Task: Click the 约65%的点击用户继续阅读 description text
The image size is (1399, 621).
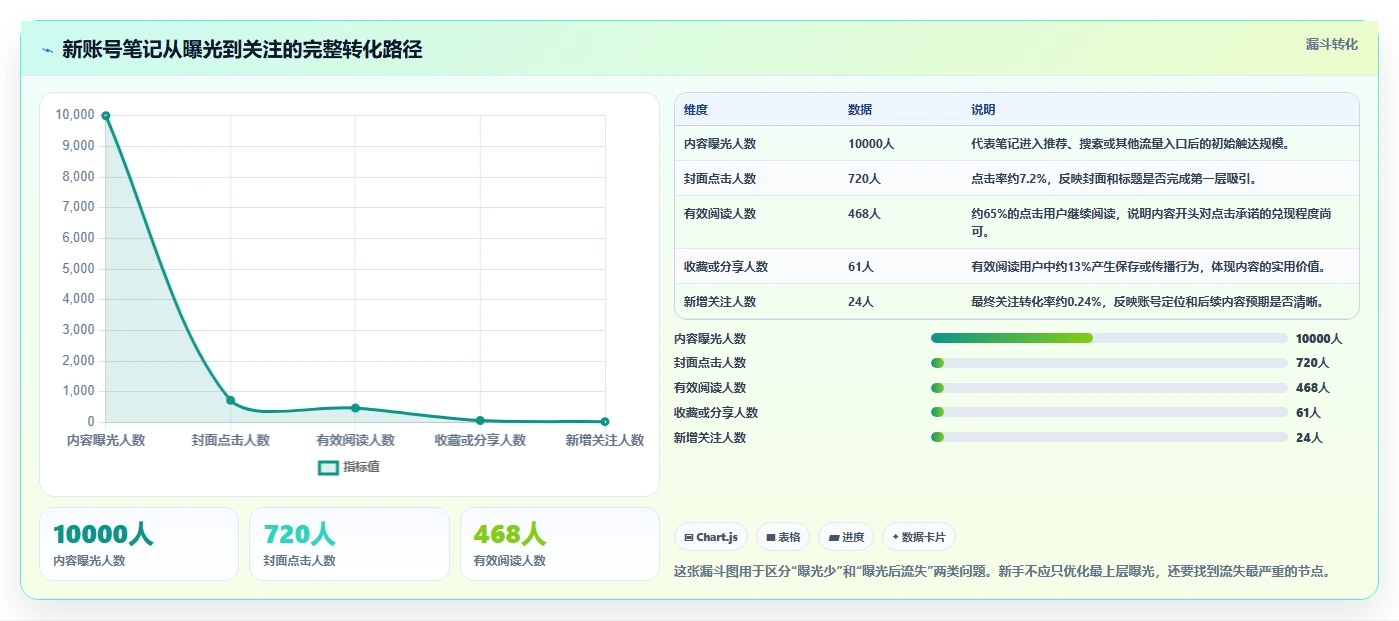Action: click(1151, 223)
